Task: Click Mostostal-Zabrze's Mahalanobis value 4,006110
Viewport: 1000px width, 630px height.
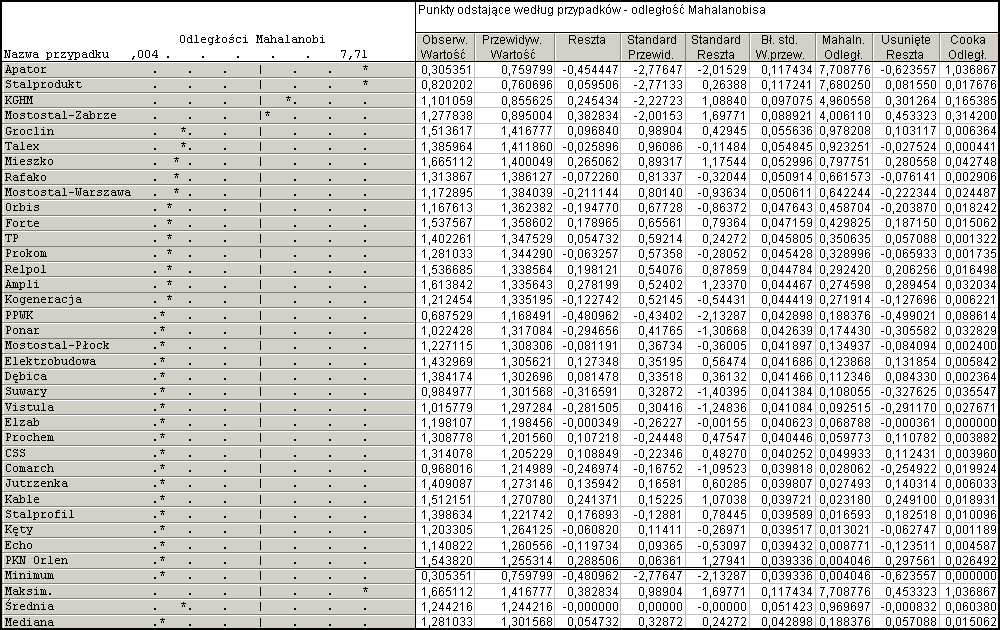Action: coord(846,115)
